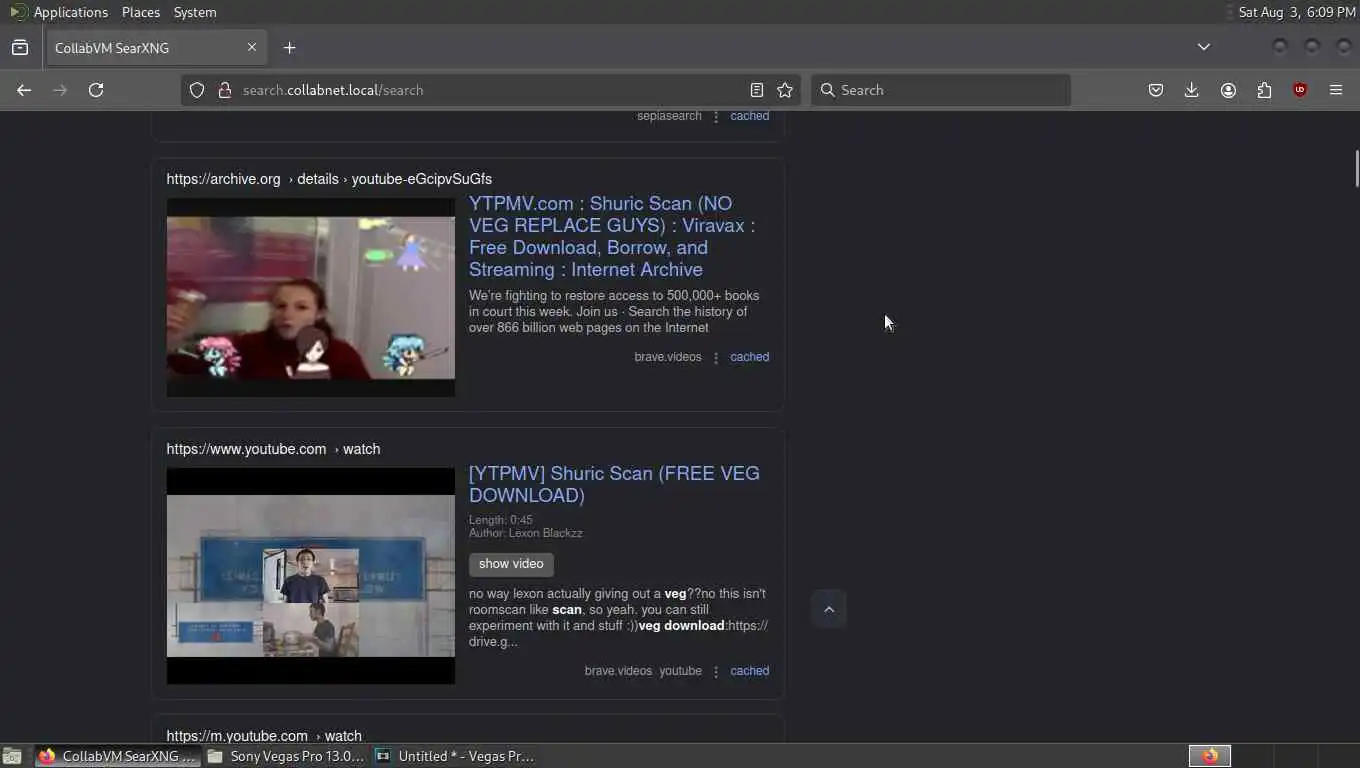This screenshot has height=768, width=1360.
Task: Click the archive.org video thumbnail
Action: (310, 297)
